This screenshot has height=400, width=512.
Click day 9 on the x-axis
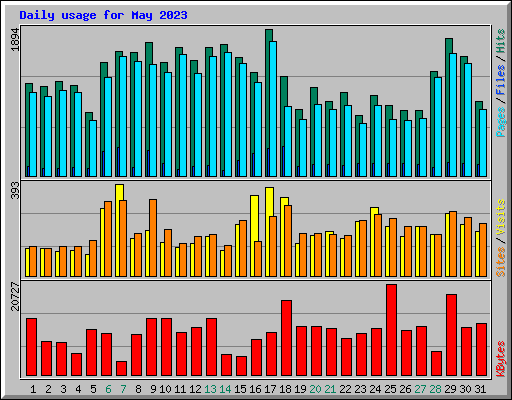153,389
